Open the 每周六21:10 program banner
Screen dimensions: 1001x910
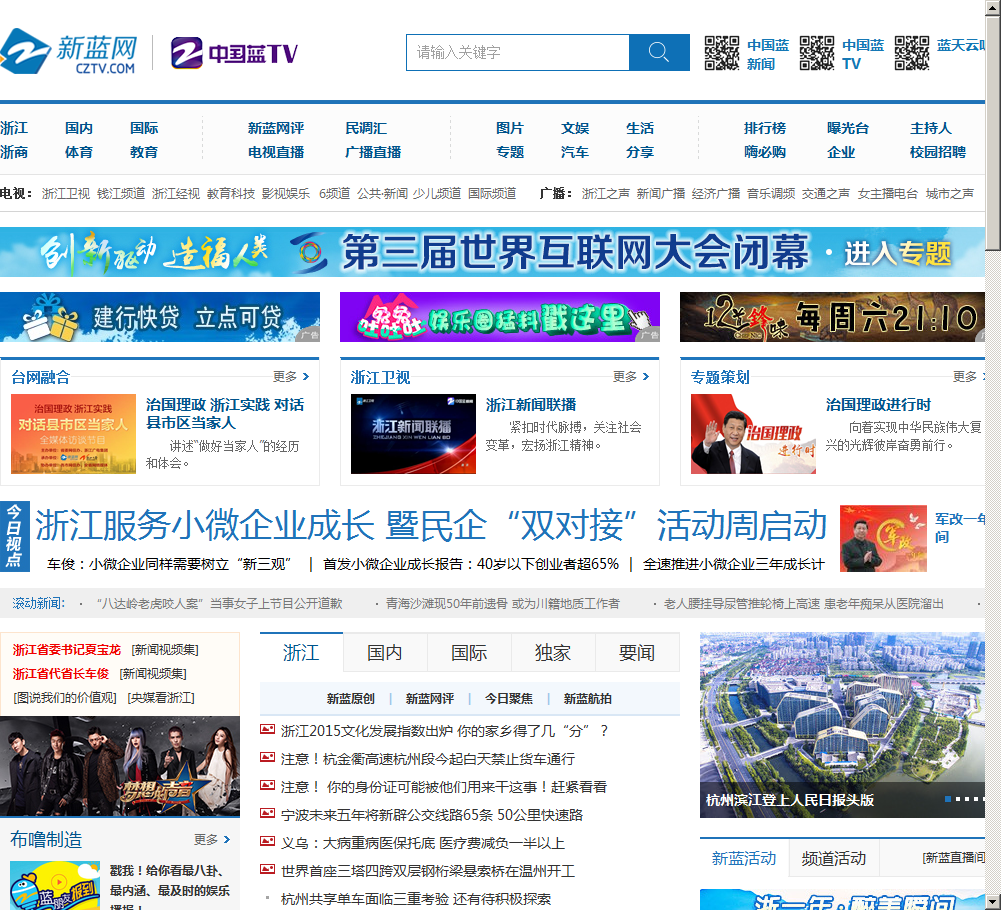pos(832,317)
